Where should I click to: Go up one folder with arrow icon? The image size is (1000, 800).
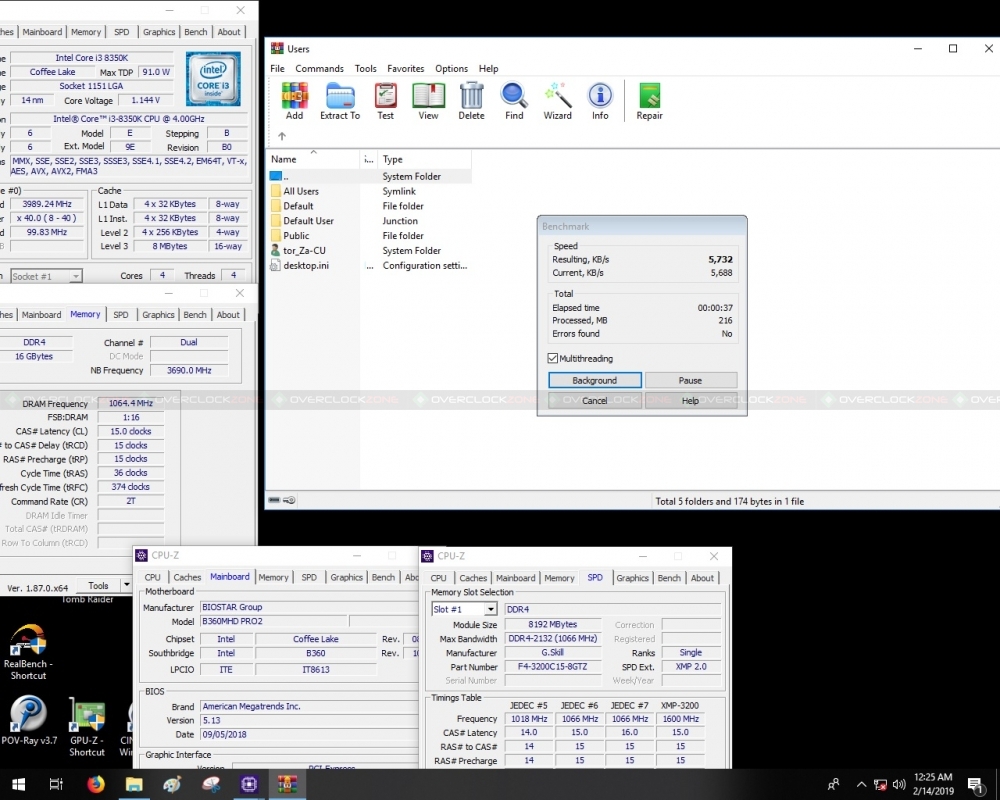[x=282, y=136]
